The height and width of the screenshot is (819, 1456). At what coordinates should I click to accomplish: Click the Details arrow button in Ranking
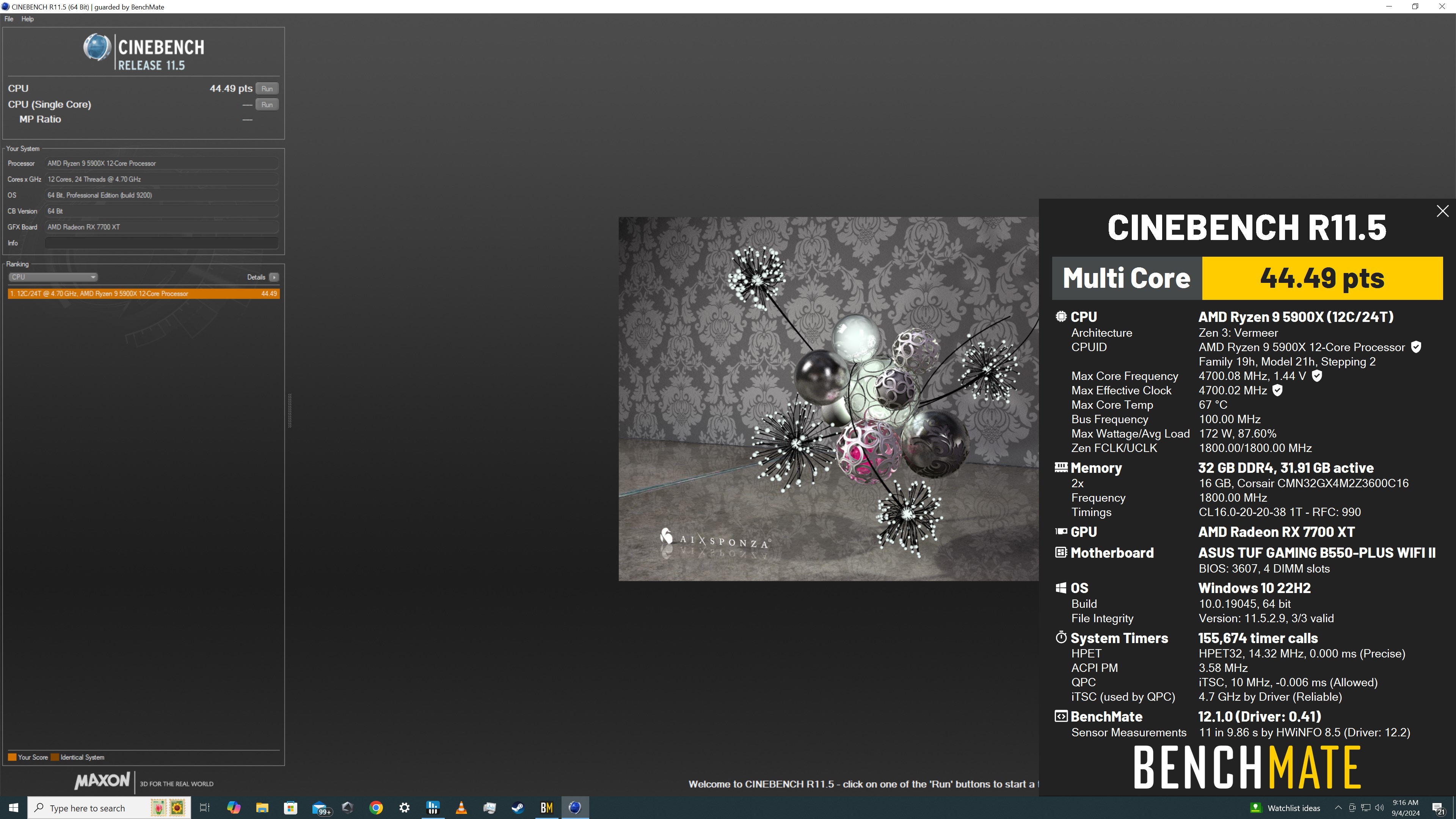[x=274, y=277]
